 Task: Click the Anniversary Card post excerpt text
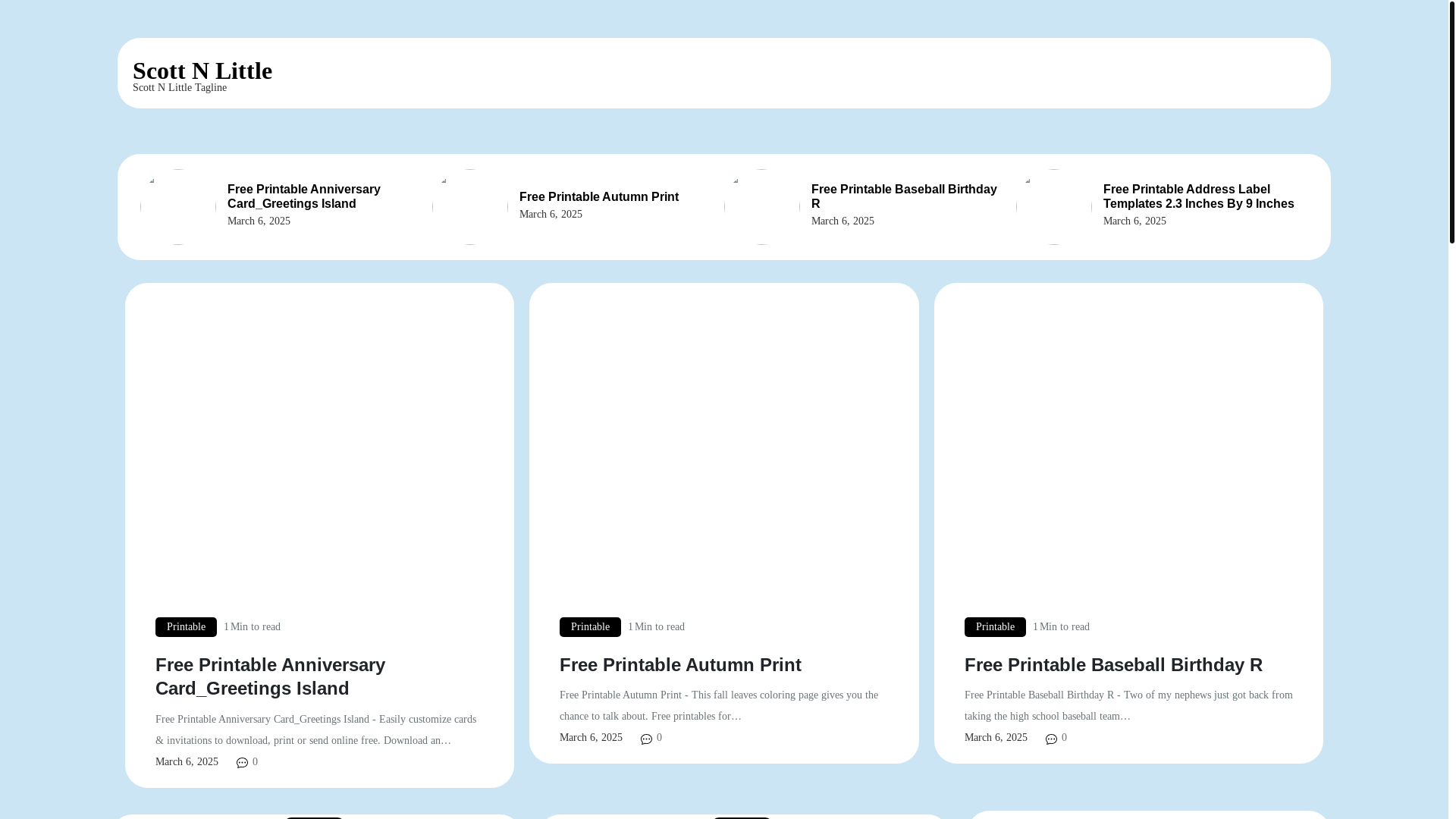coord(316,730)
